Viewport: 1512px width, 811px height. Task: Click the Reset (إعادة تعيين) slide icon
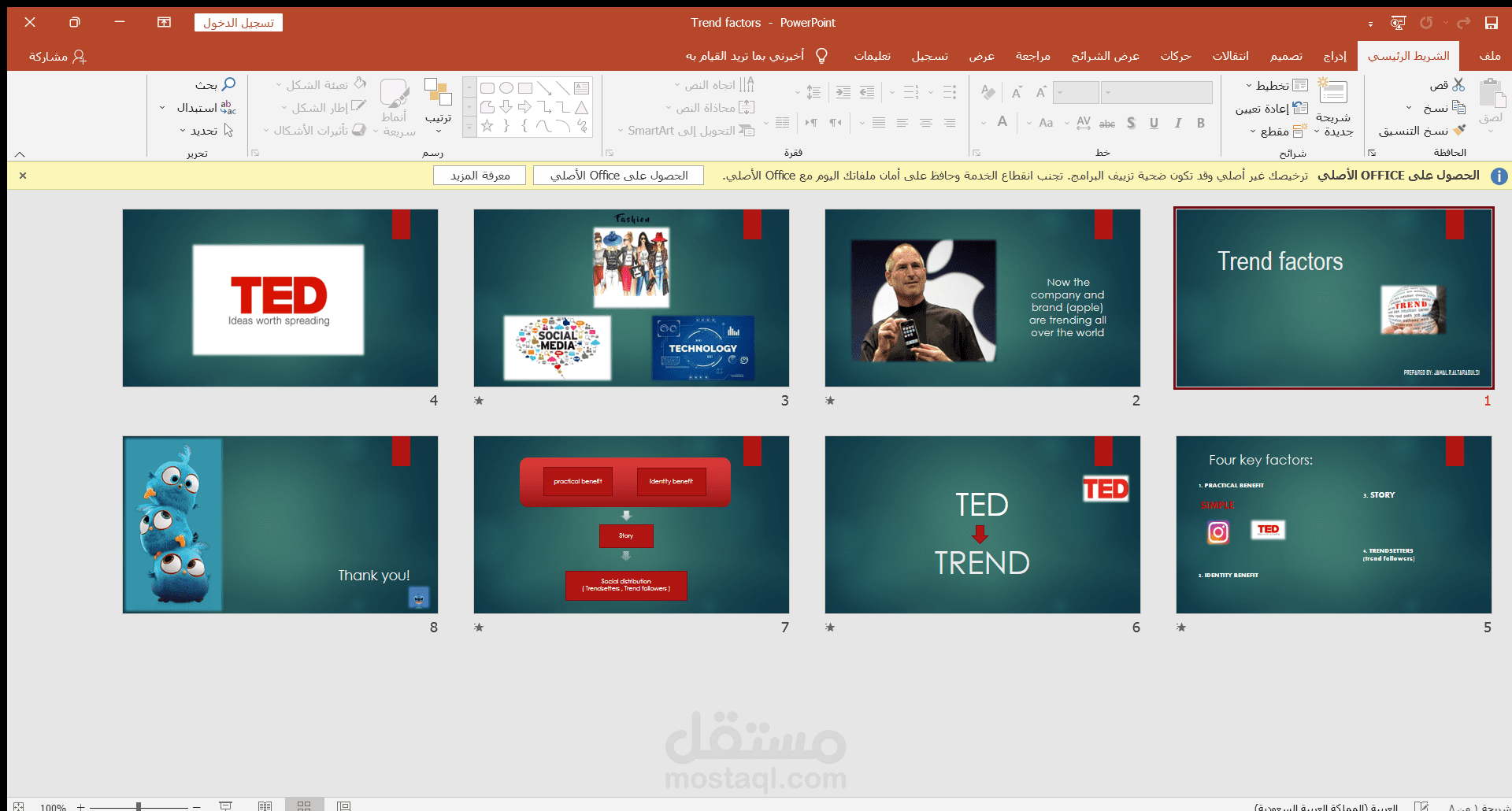(x=1300, y=108)
